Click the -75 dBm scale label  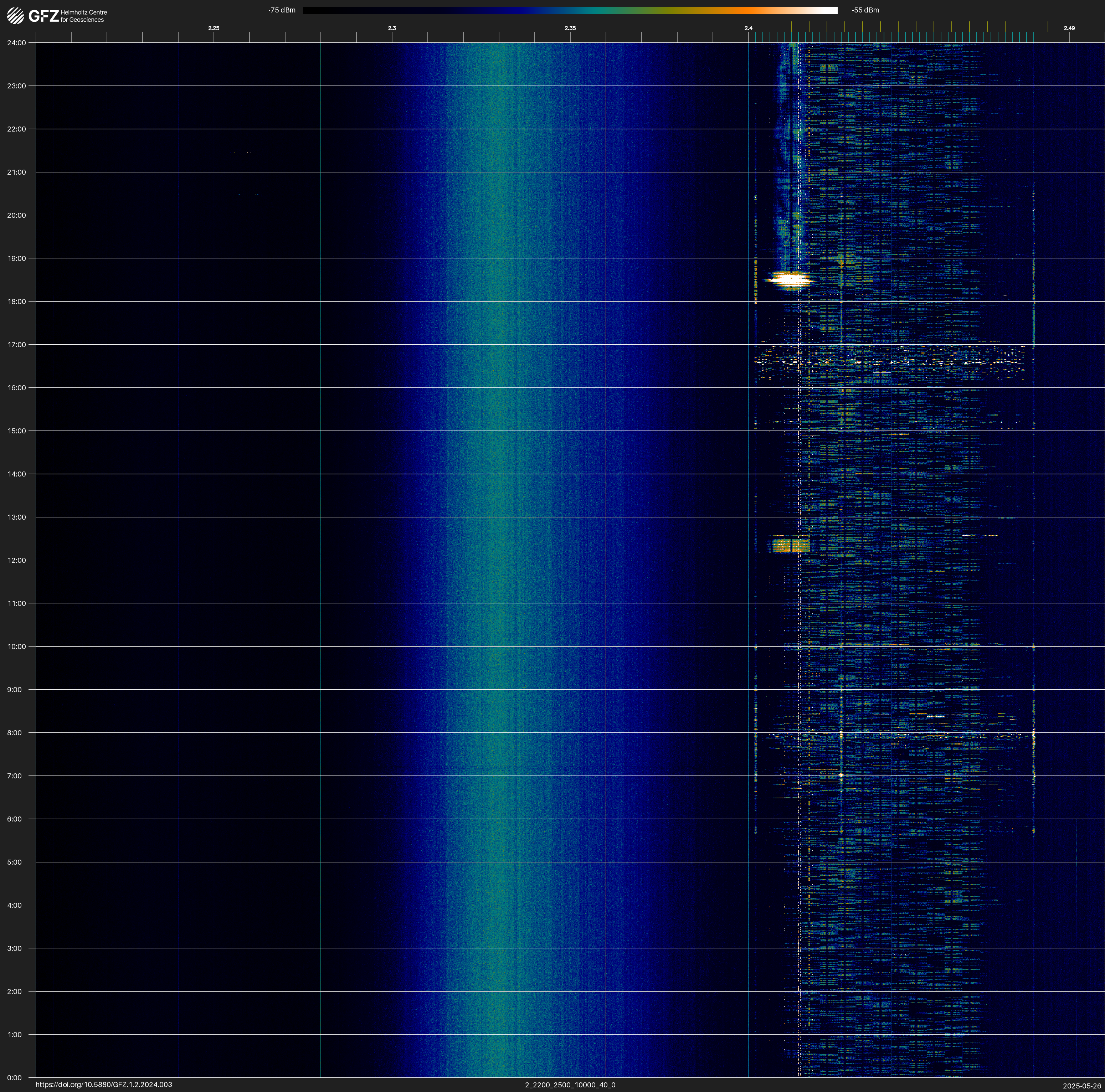pyautogui.click(x=282, y=10)
